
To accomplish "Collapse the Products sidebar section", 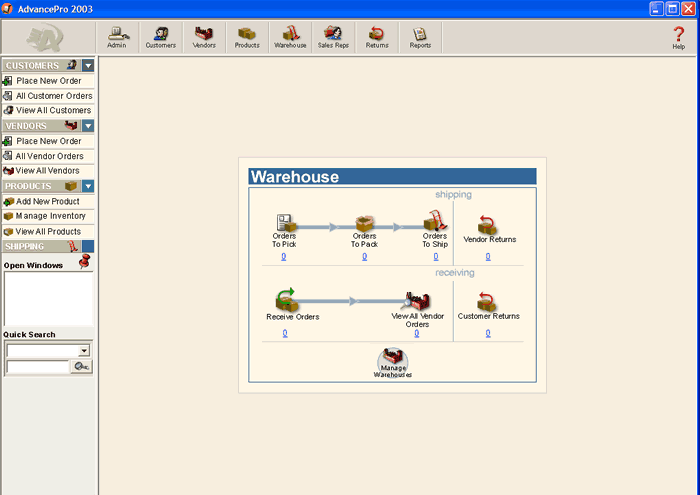I will [x=88, y=186].
